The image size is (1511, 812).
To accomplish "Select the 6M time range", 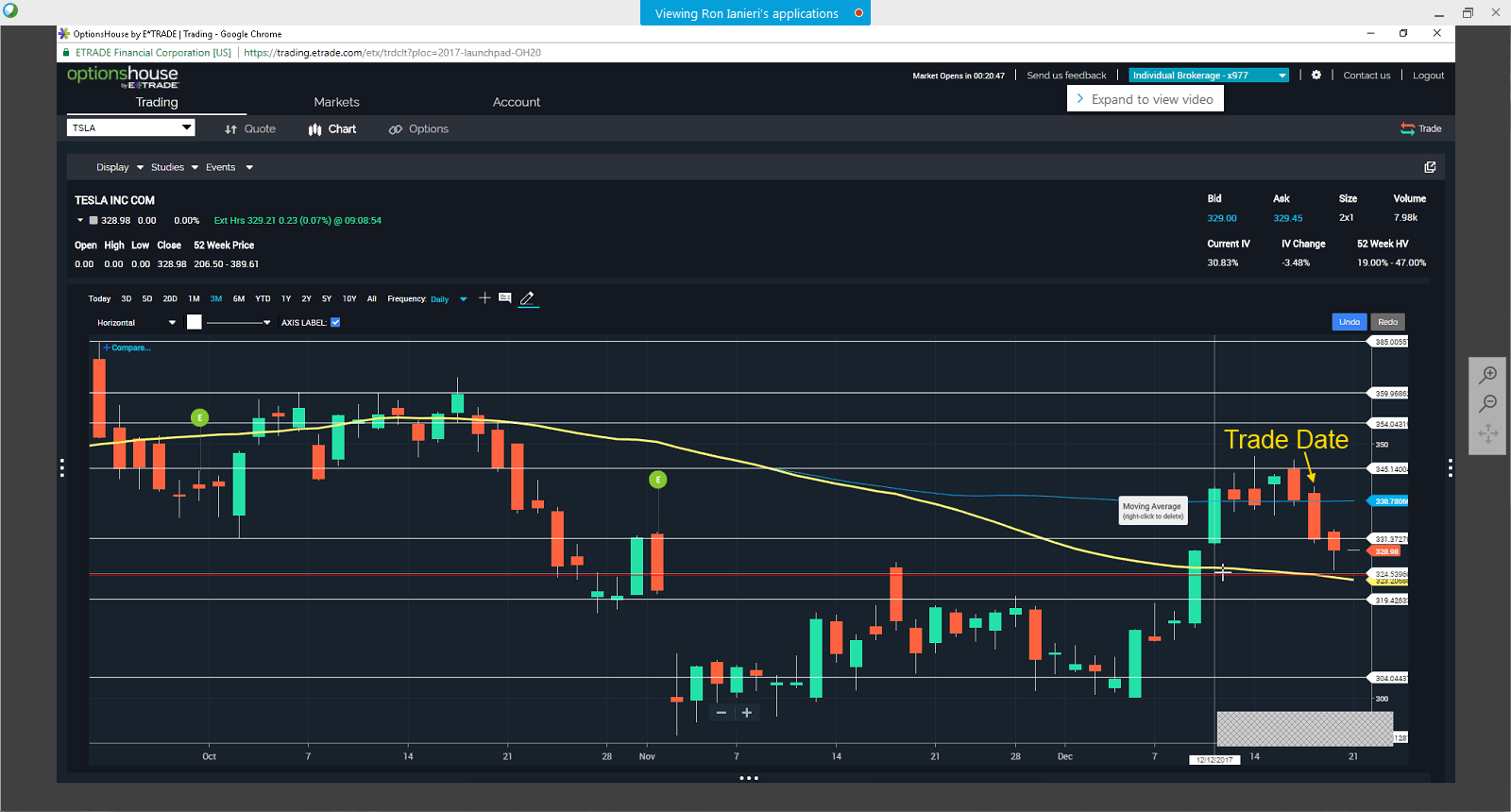I will [239, 298].
